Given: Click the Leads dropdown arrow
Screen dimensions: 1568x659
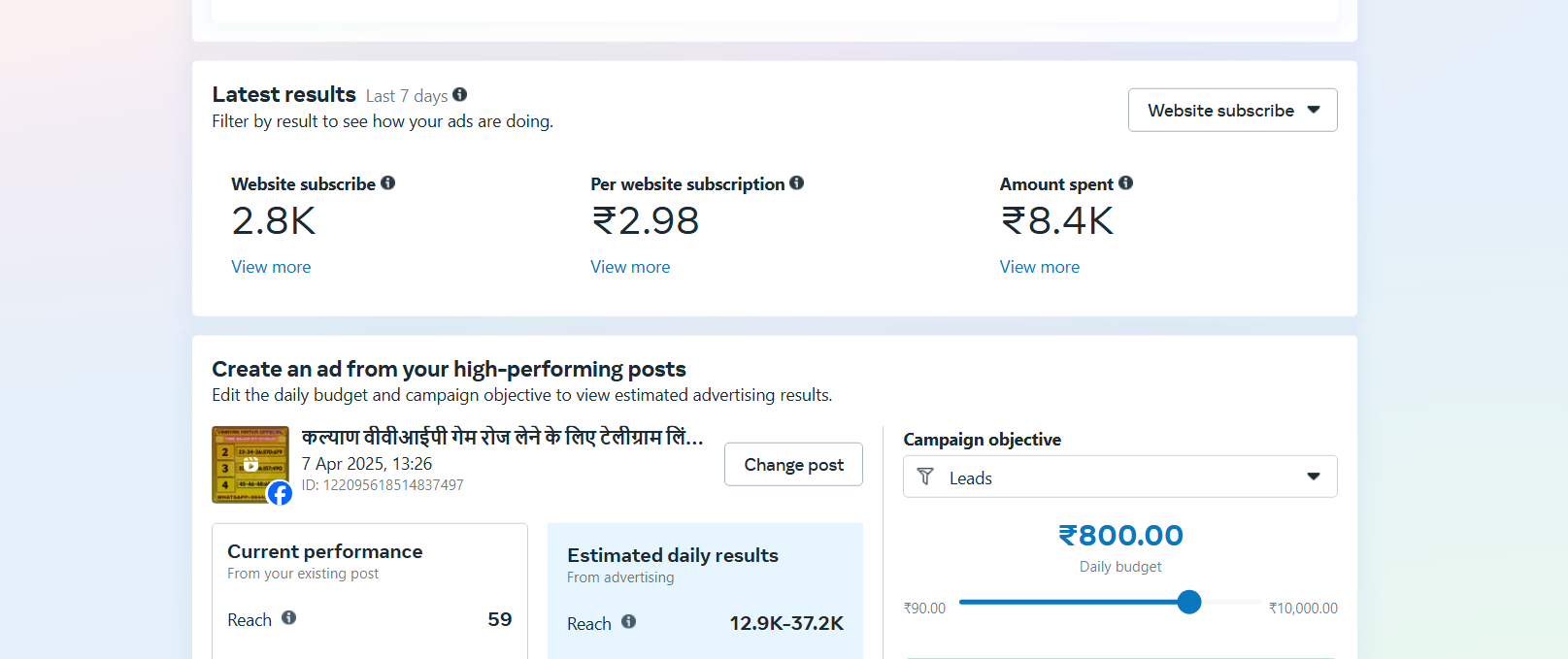Looking at the screenshot, I should [1314, 477].
